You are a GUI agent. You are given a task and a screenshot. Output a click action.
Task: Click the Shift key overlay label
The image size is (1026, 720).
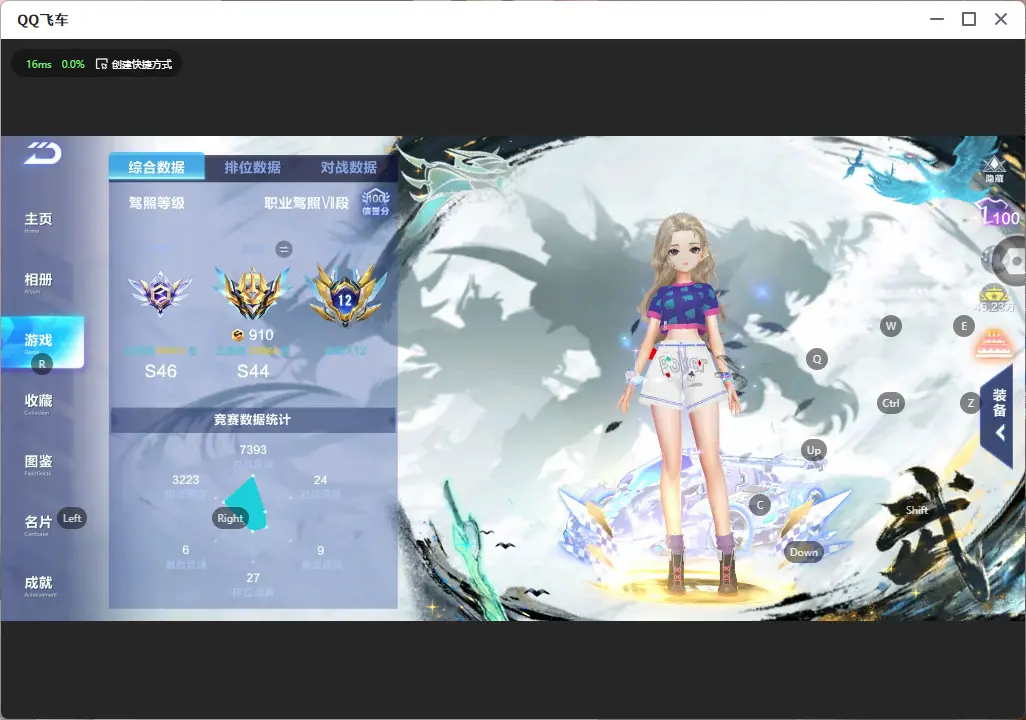click(916, 510)
